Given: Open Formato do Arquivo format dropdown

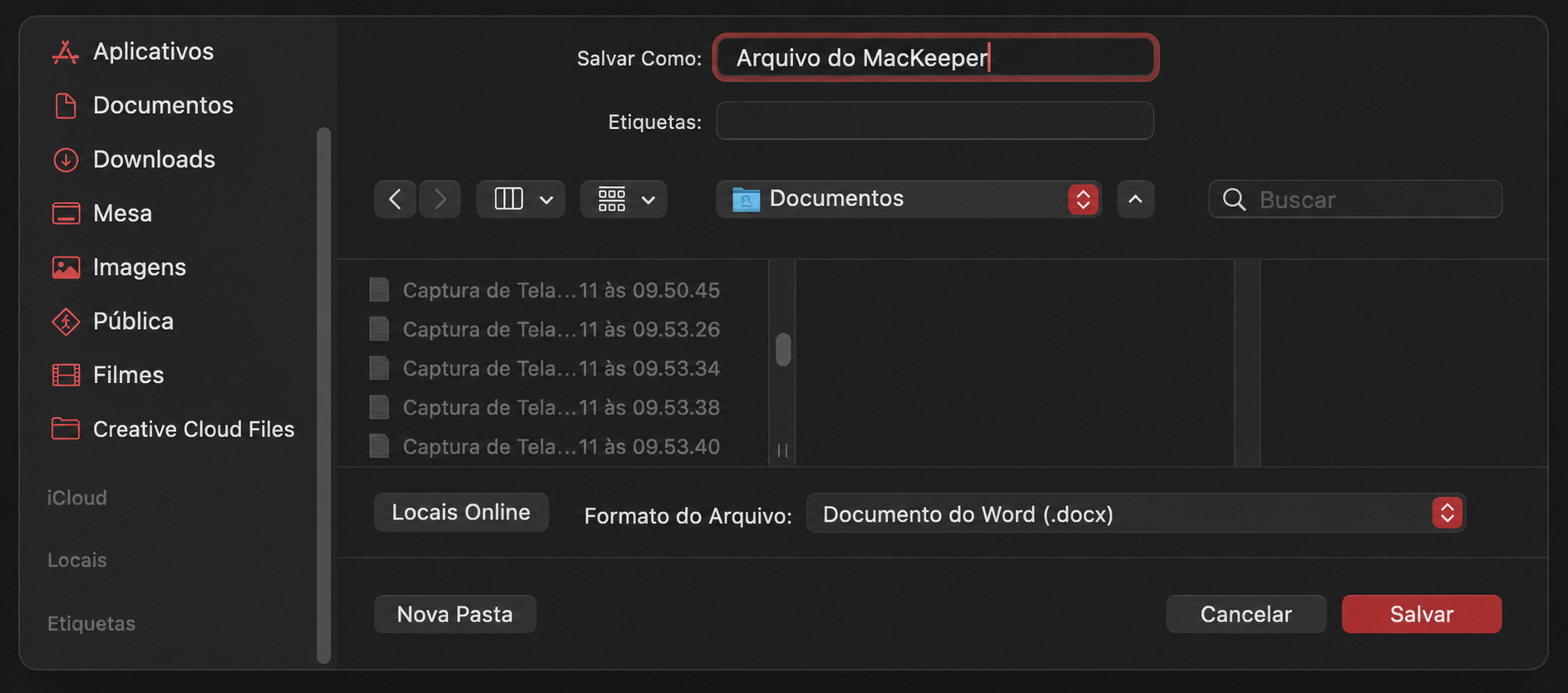Looking at the screenshot, I should (1136, 514).
